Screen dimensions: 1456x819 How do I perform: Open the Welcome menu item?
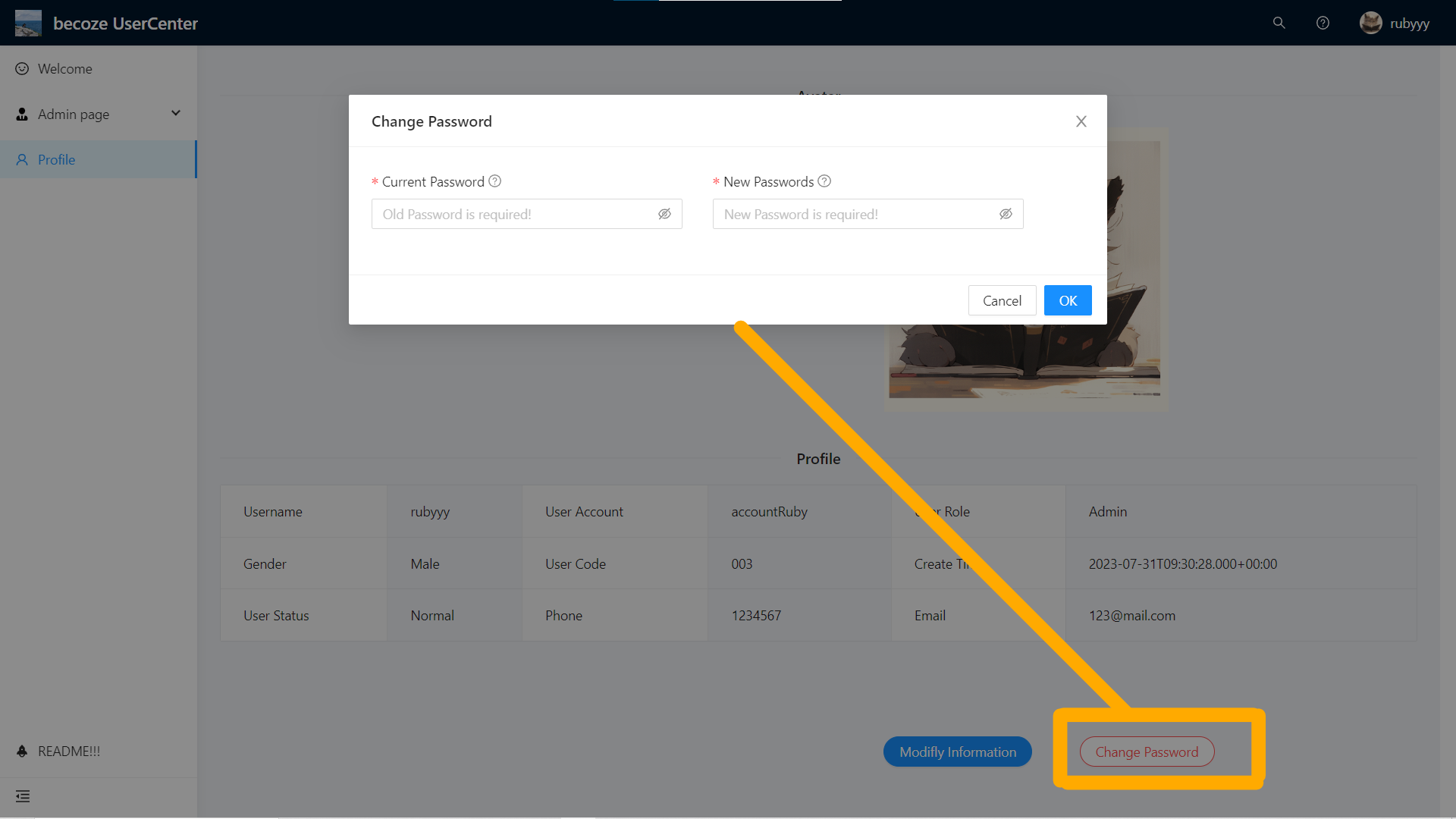click(x=99, y=68)
